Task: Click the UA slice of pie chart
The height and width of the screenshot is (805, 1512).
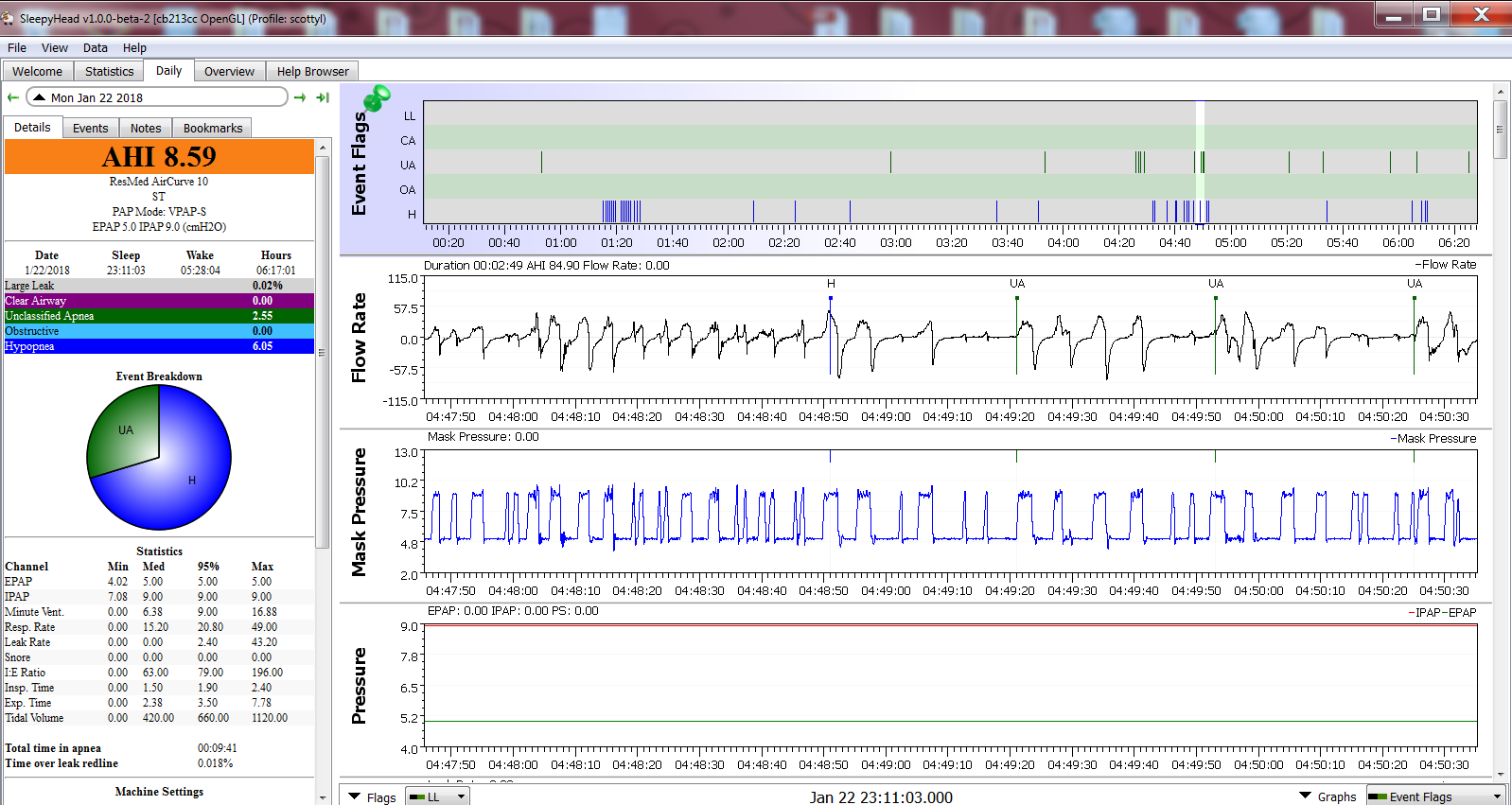Action: tap(128, 431)
